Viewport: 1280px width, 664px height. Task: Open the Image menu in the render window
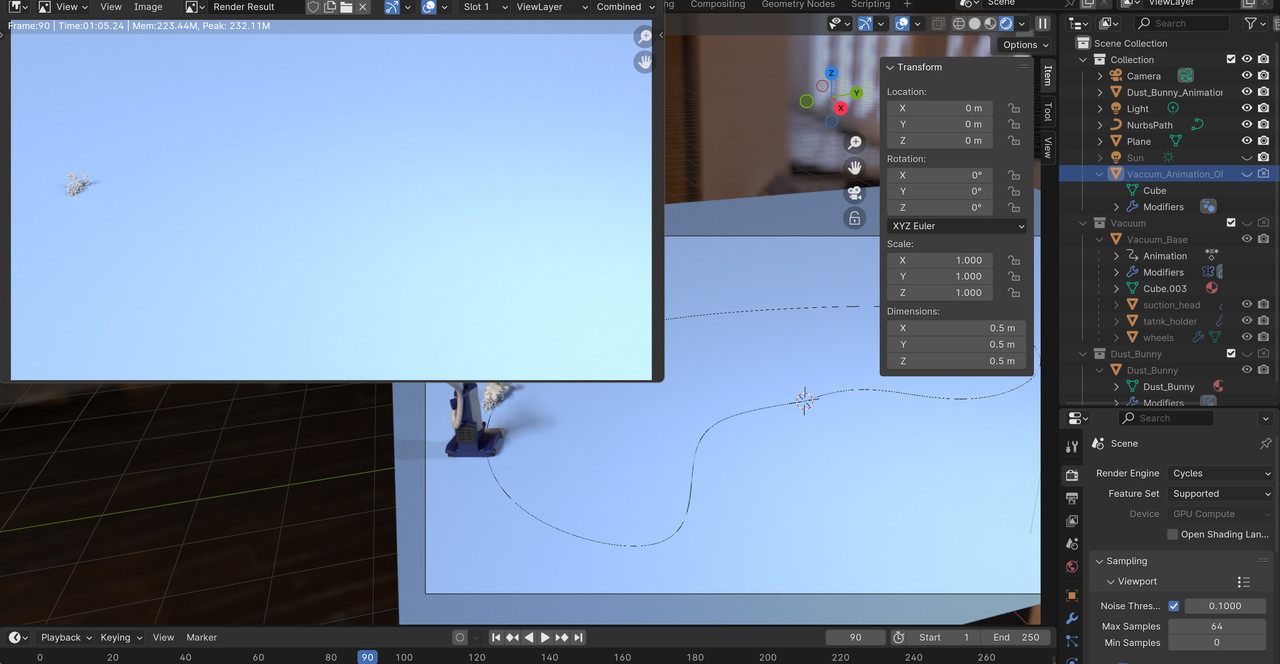(x=148, y=7)
